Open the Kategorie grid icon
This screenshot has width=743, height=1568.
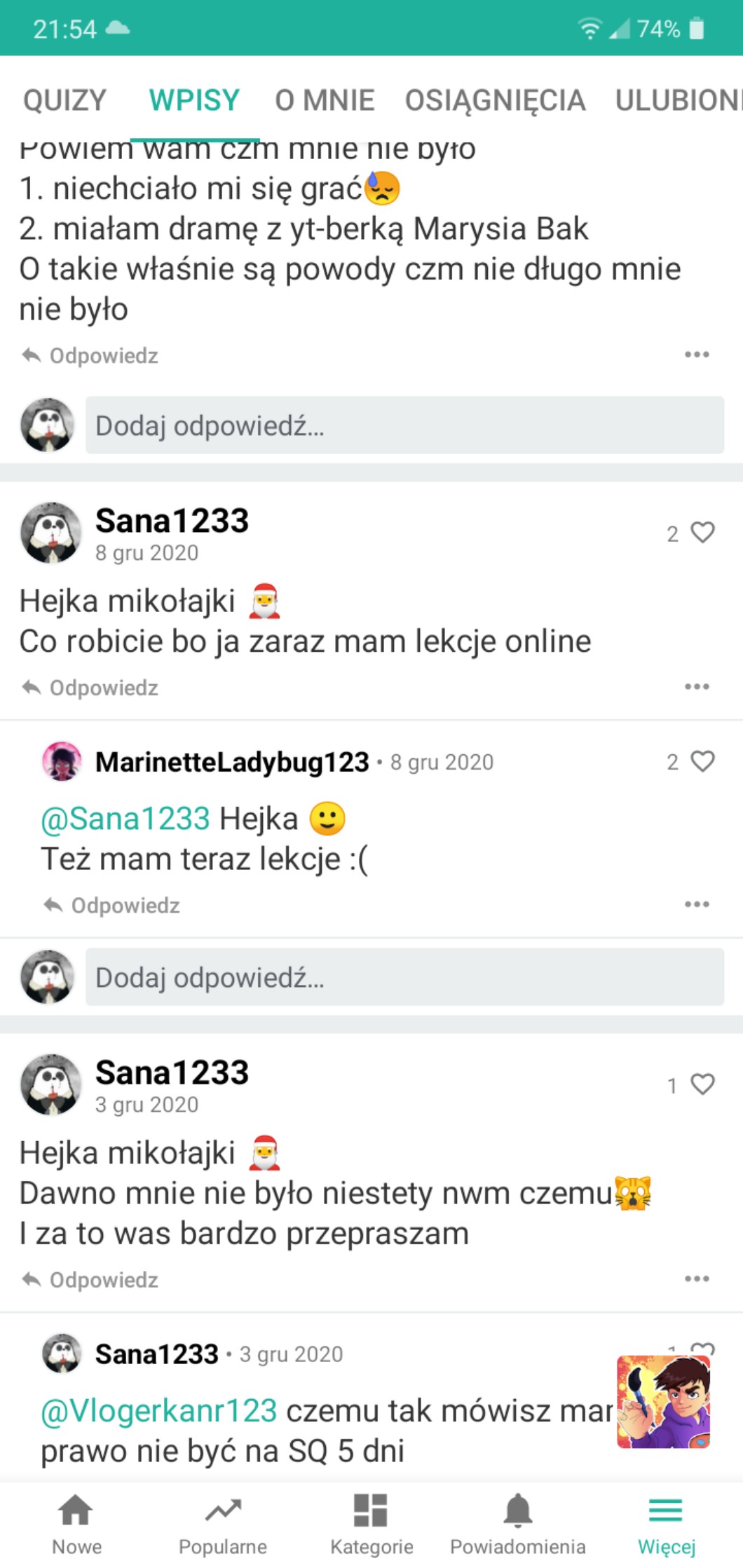tap(371, 1511)
